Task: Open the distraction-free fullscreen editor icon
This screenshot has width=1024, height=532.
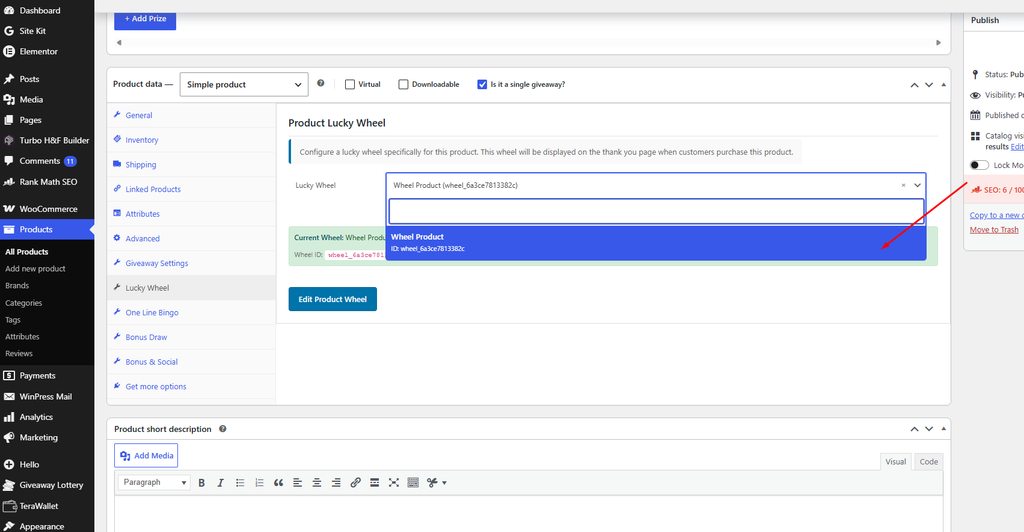Action: click(394, 482)
